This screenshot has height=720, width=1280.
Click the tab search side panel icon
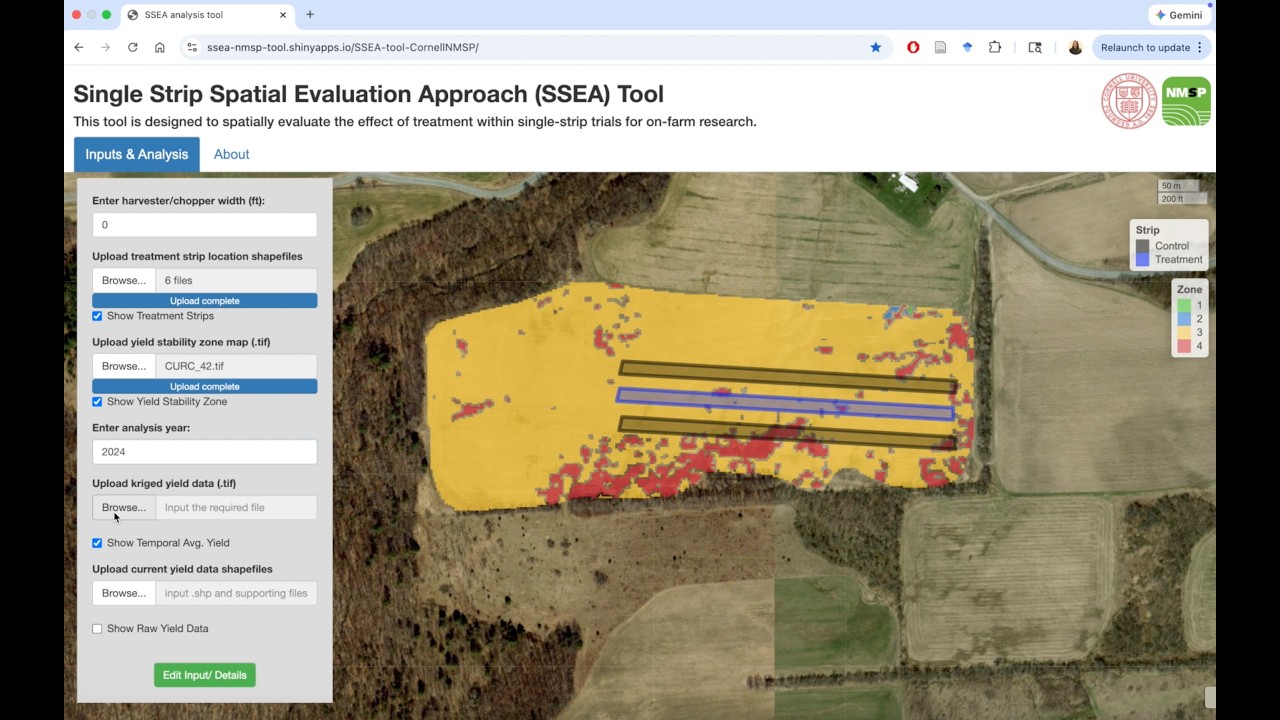[x=1035, y=47]
